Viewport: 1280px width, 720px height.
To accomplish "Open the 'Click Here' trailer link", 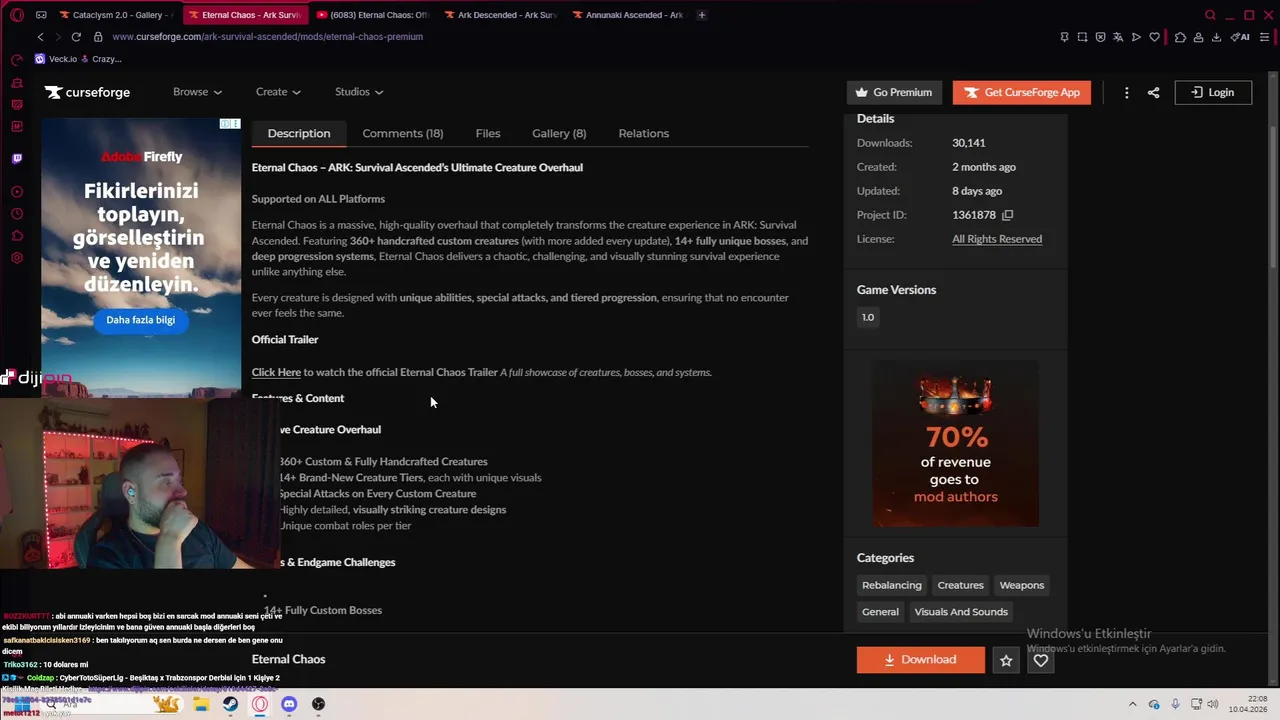I will point(276,372).
